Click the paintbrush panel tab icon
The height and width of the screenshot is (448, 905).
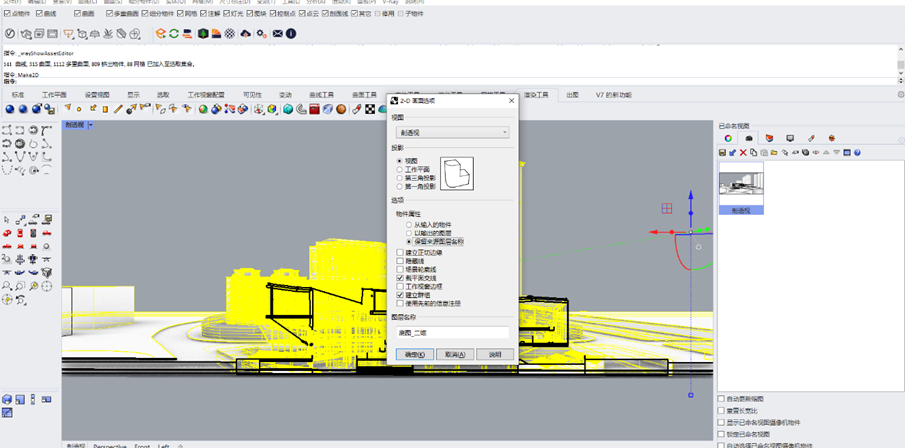(x=811, y=139)
